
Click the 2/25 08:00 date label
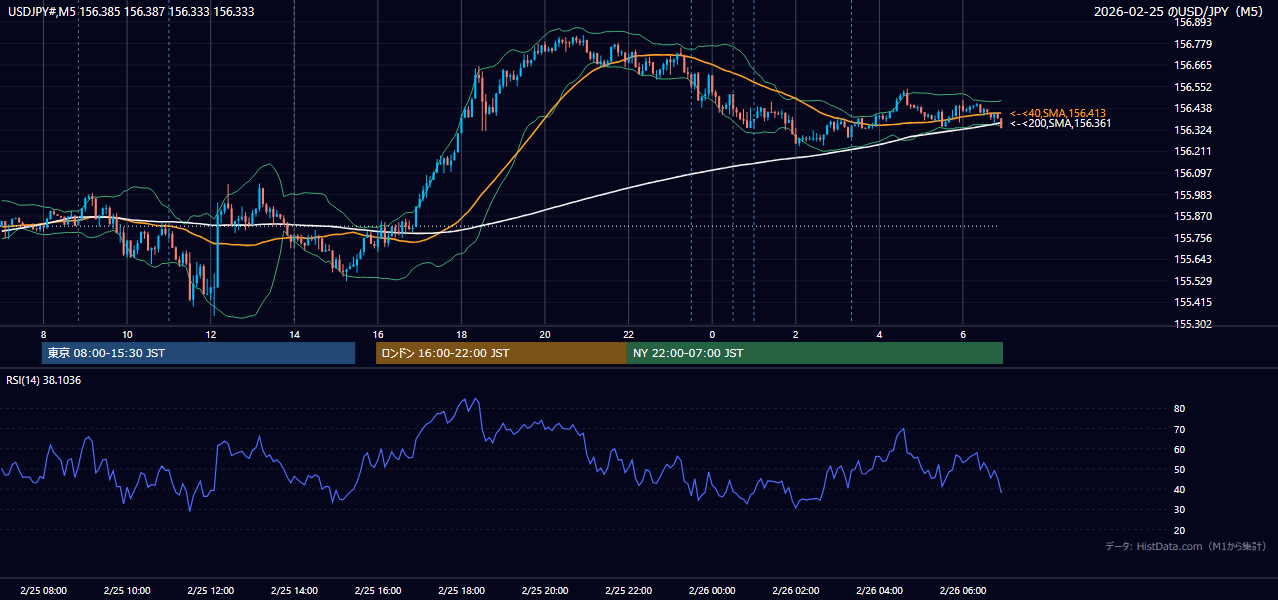pyautogui.click(x=43, y=591)
